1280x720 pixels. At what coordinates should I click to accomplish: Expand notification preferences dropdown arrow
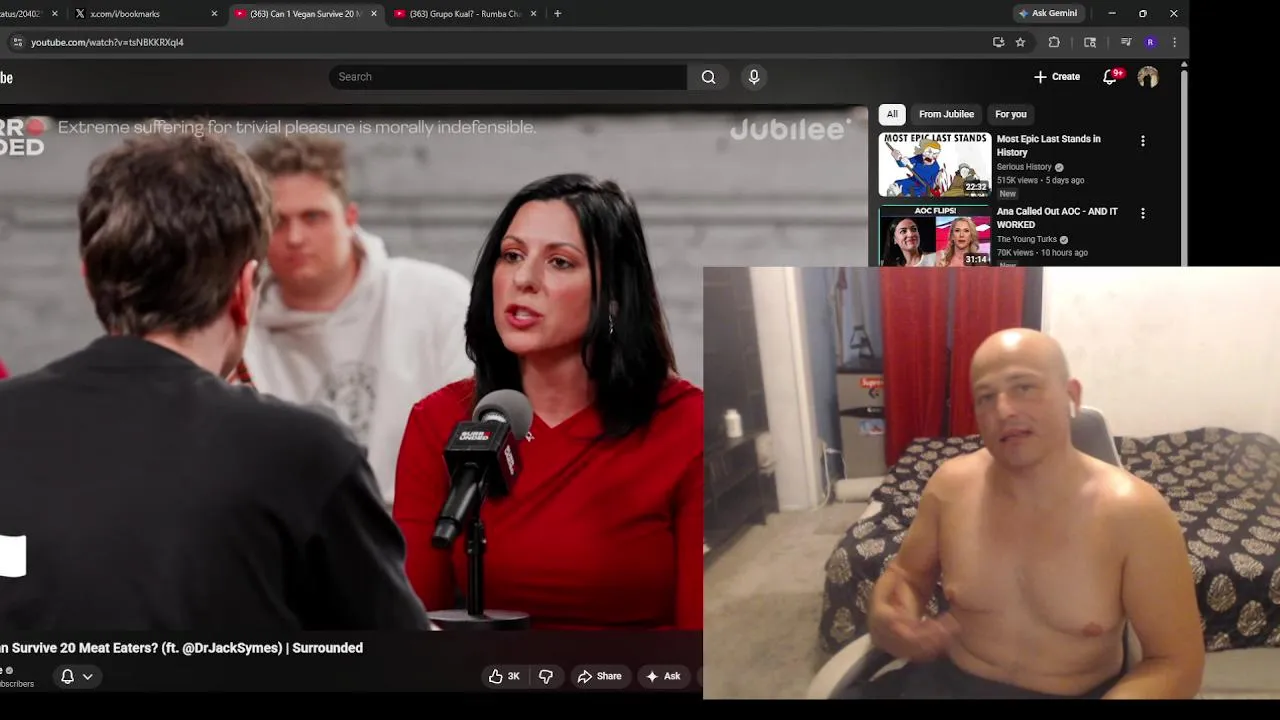coord(88,677)
